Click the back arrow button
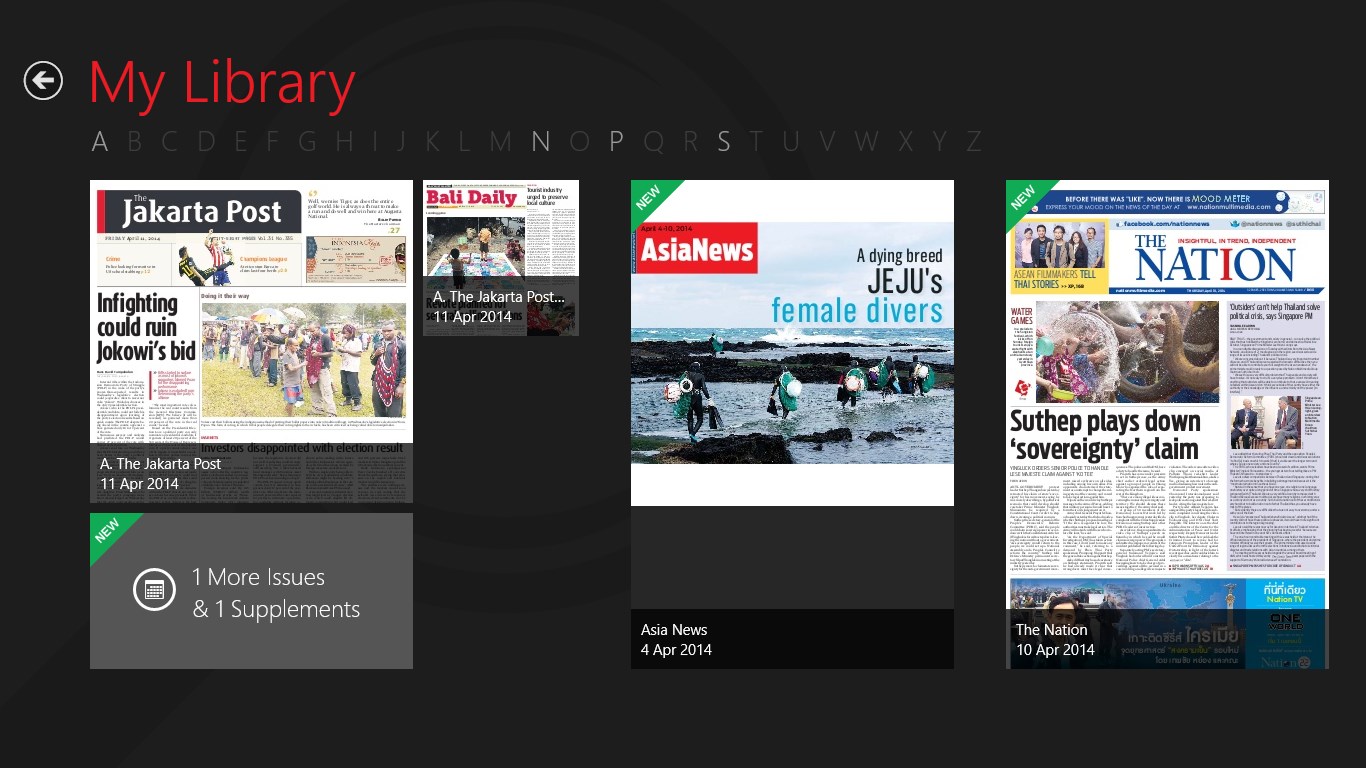1366x768 pixels. tap(44, 81)
